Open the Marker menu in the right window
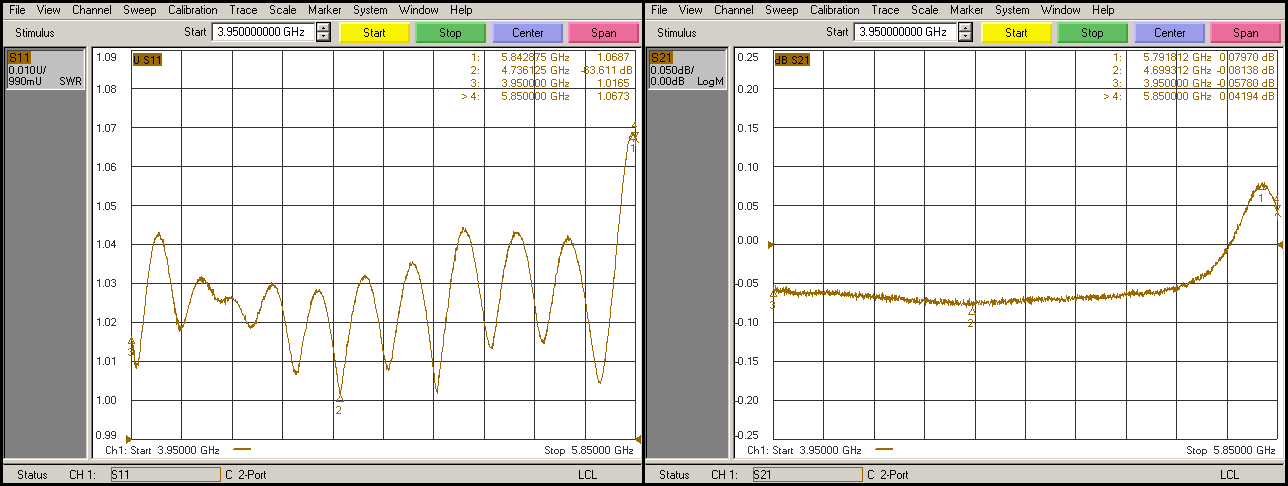This screenshot has height=486, width=1288. tap(966, 10)
